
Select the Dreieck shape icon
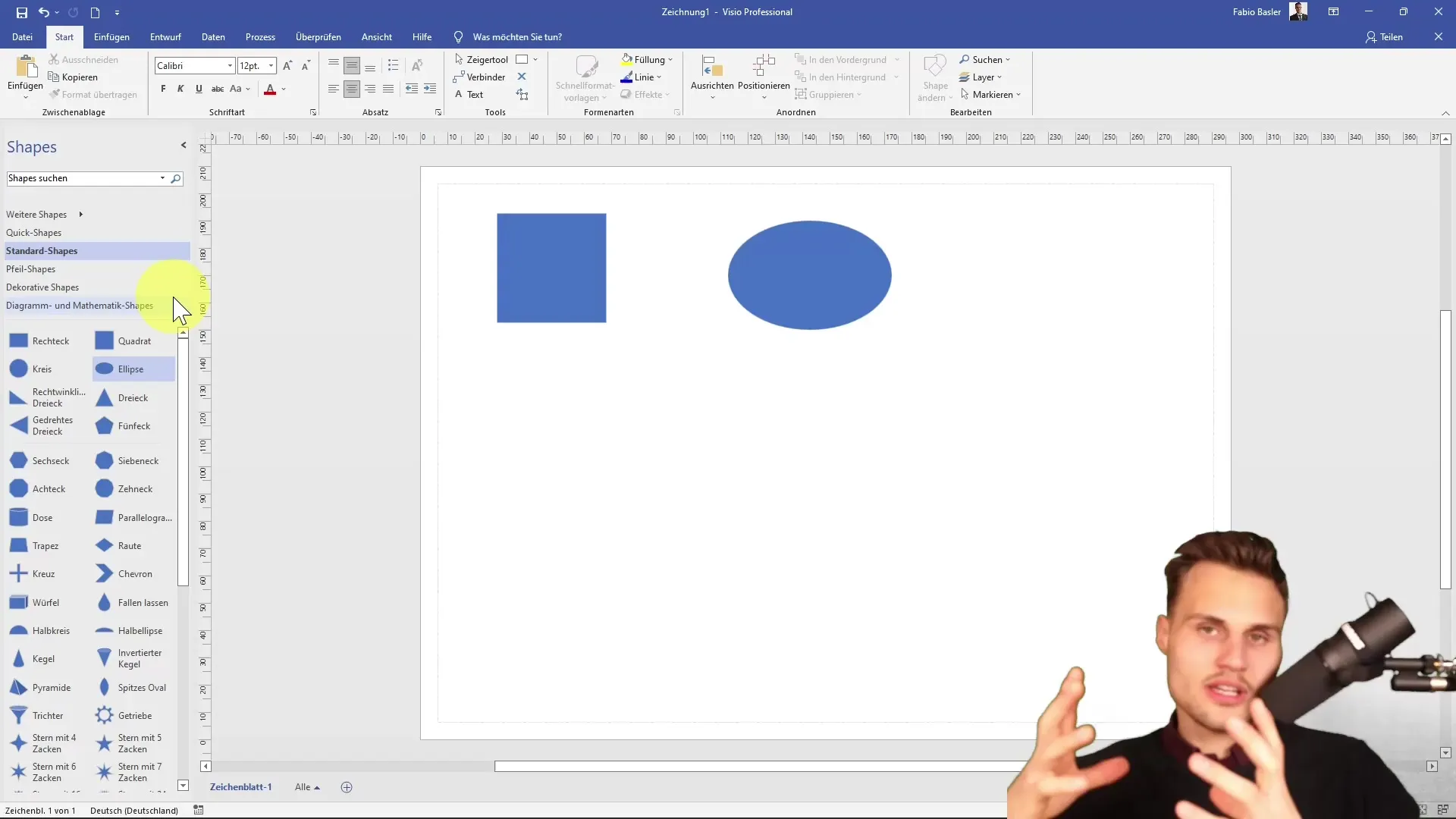[105, 397]
